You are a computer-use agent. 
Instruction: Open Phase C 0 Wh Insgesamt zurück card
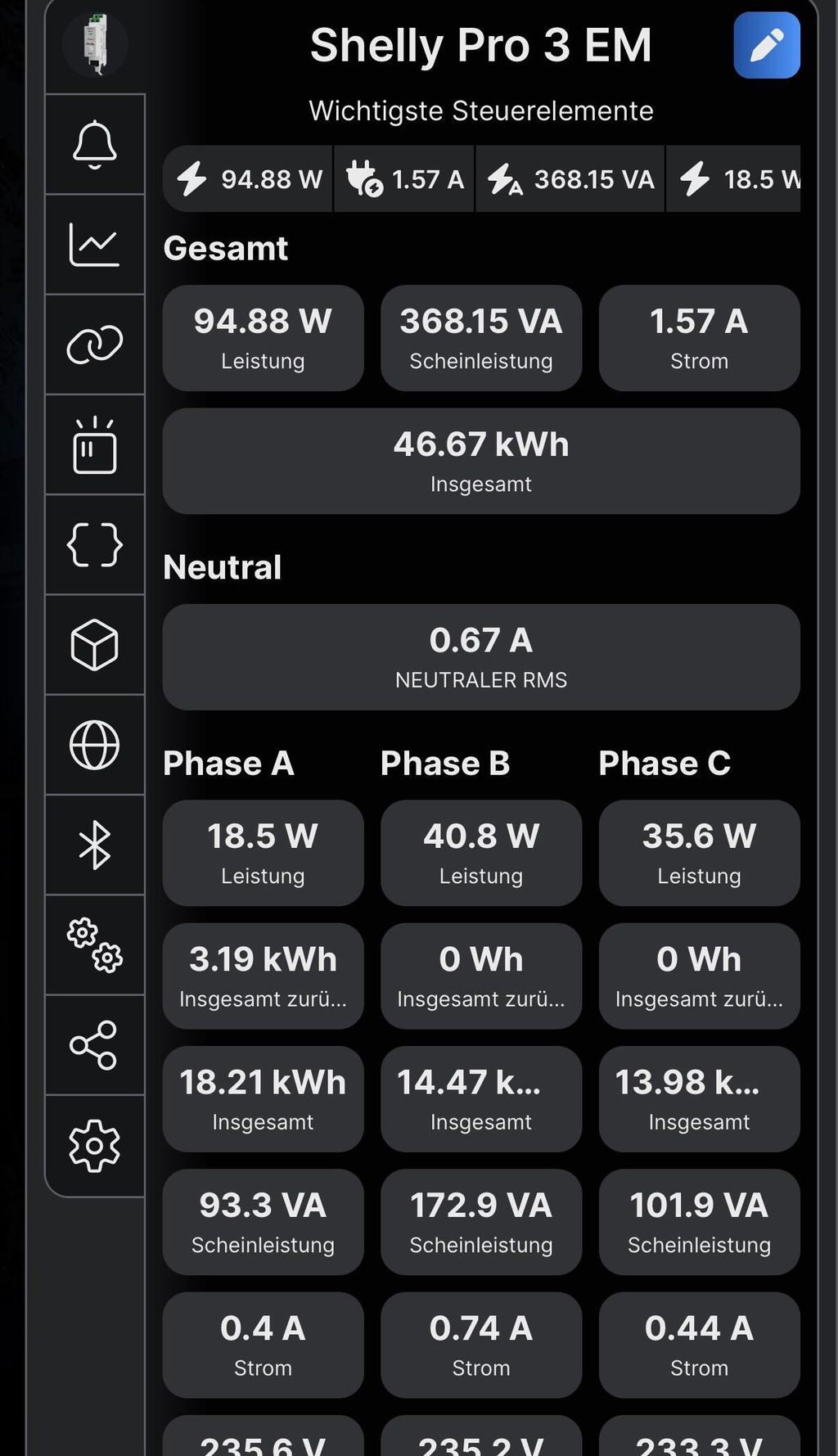pos(700,976)
